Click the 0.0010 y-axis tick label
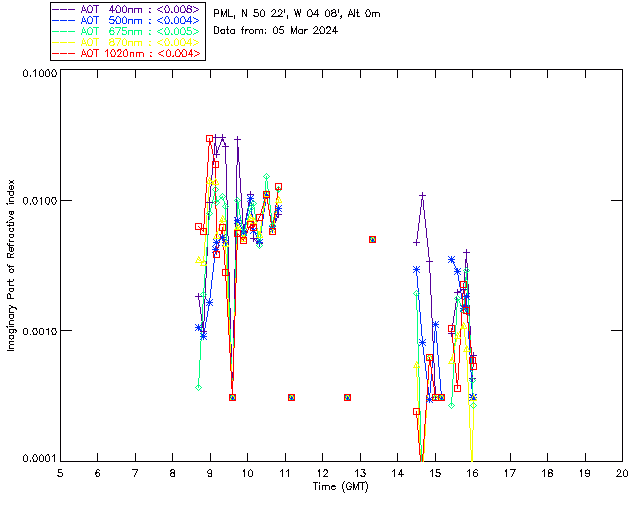The width and height of the screenshot is (640, 512). [x=40, y=331]
